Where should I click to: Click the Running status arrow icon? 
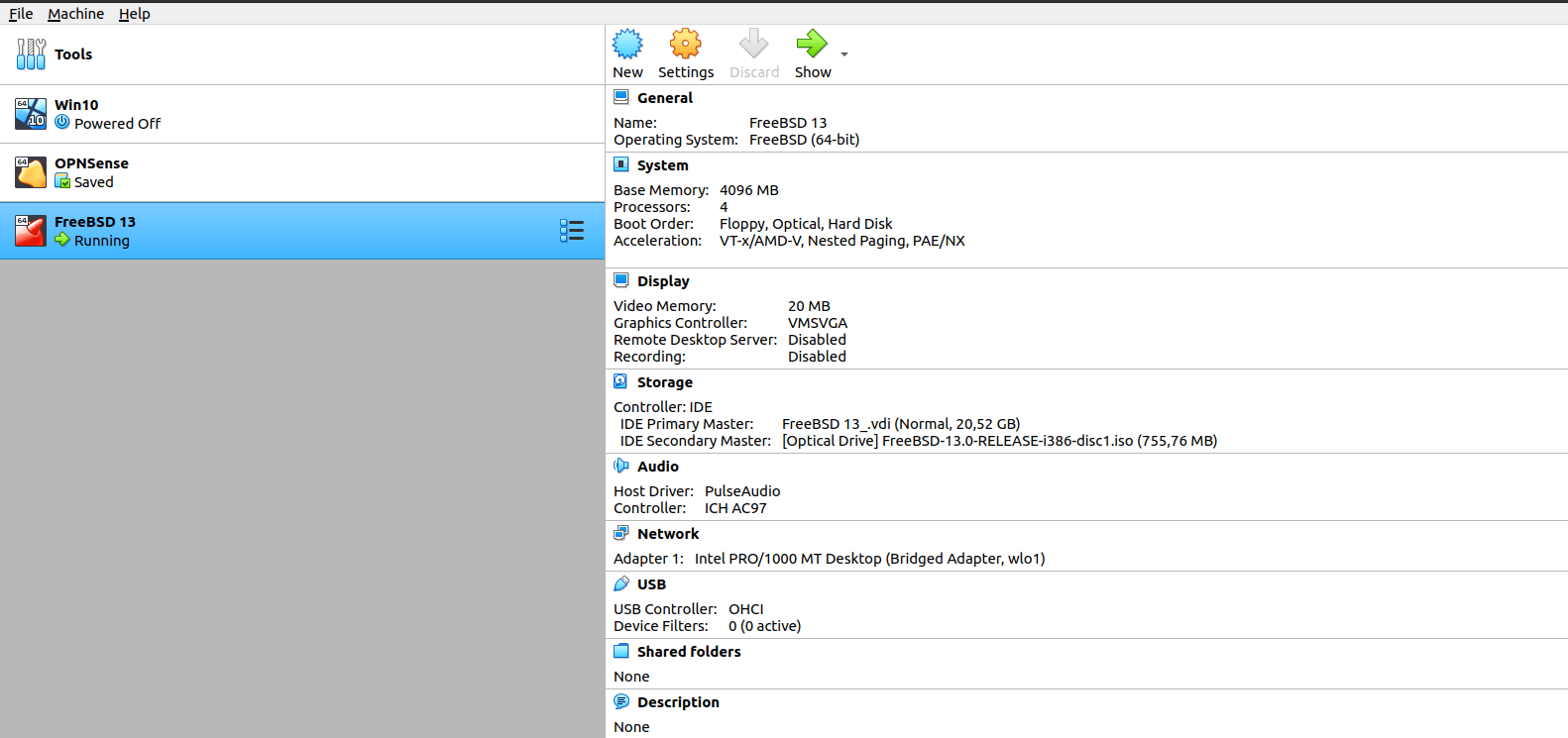coord(62,240)
